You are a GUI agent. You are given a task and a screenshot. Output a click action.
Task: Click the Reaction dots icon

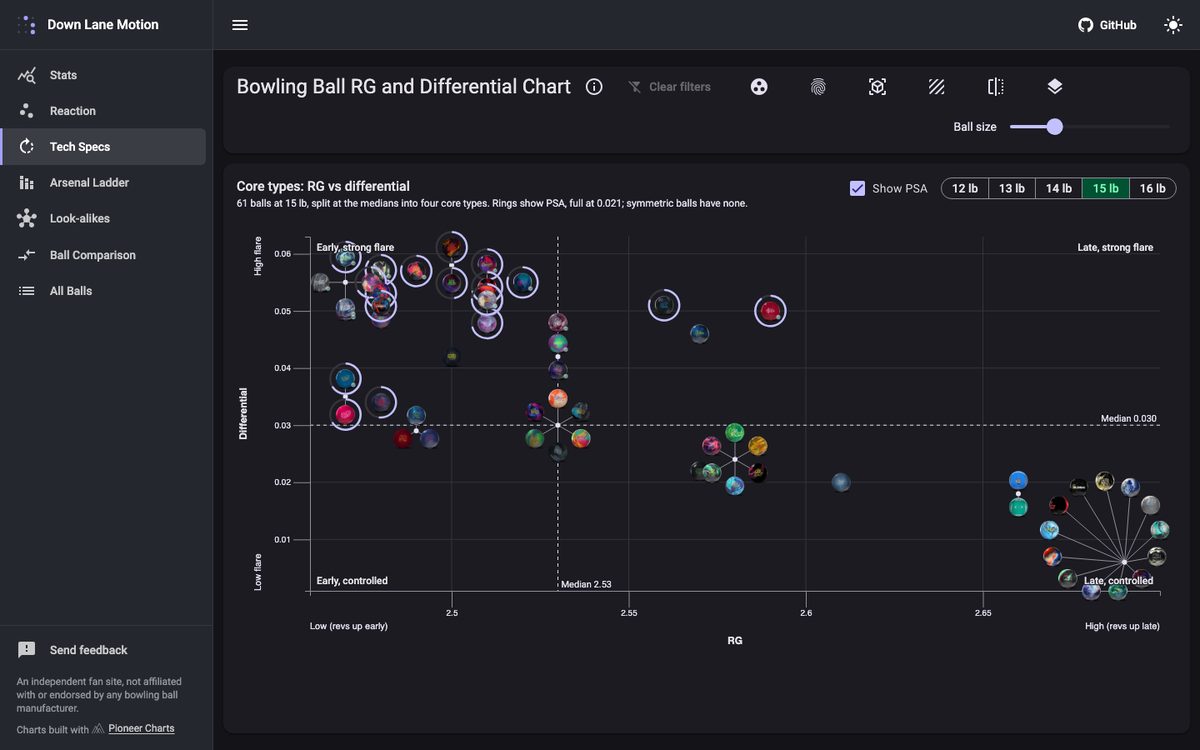tap(27, 111)
